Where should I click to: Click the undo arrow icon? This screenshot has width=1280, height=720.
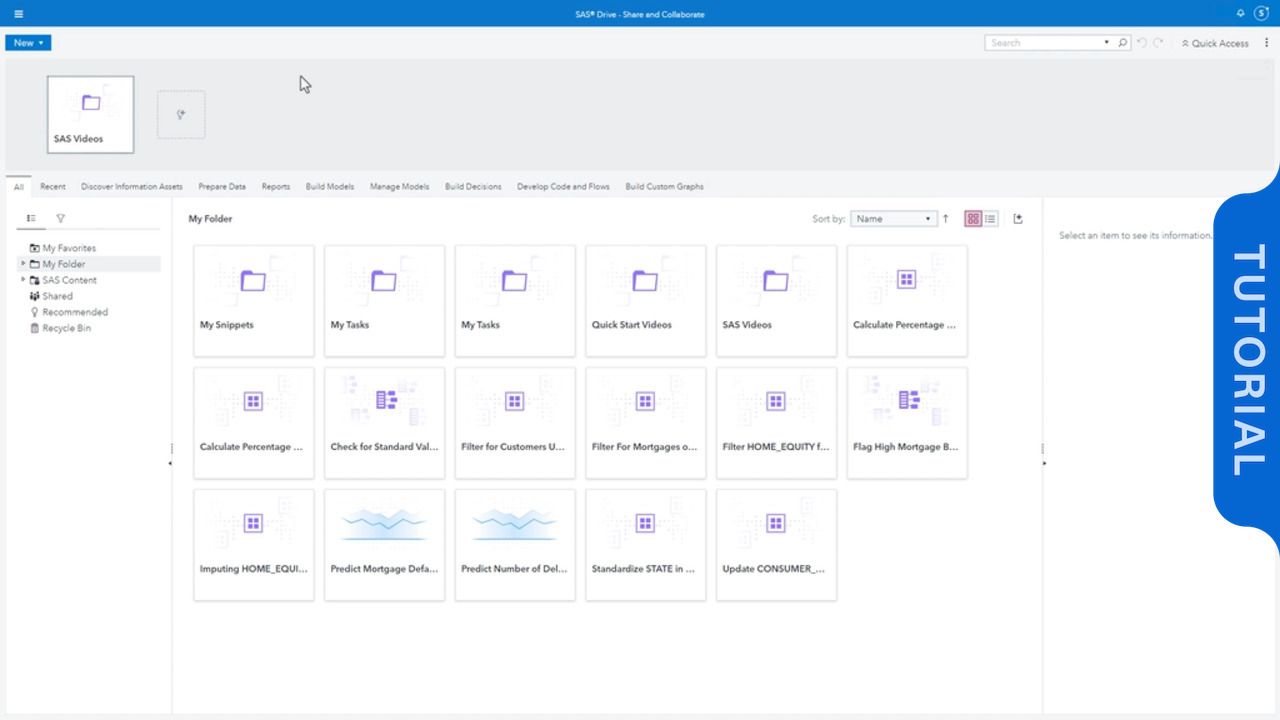1141,42
